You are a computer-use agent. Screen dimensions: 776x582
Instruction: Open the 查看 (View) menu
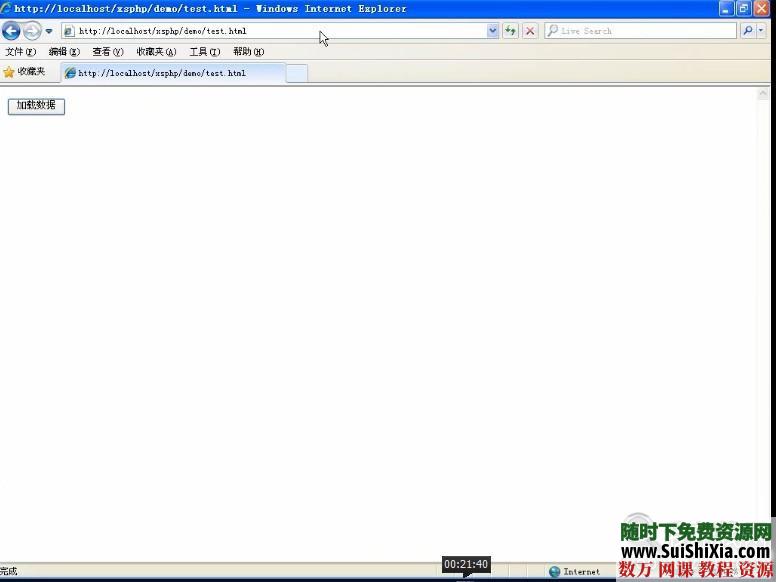pos(107,52)
